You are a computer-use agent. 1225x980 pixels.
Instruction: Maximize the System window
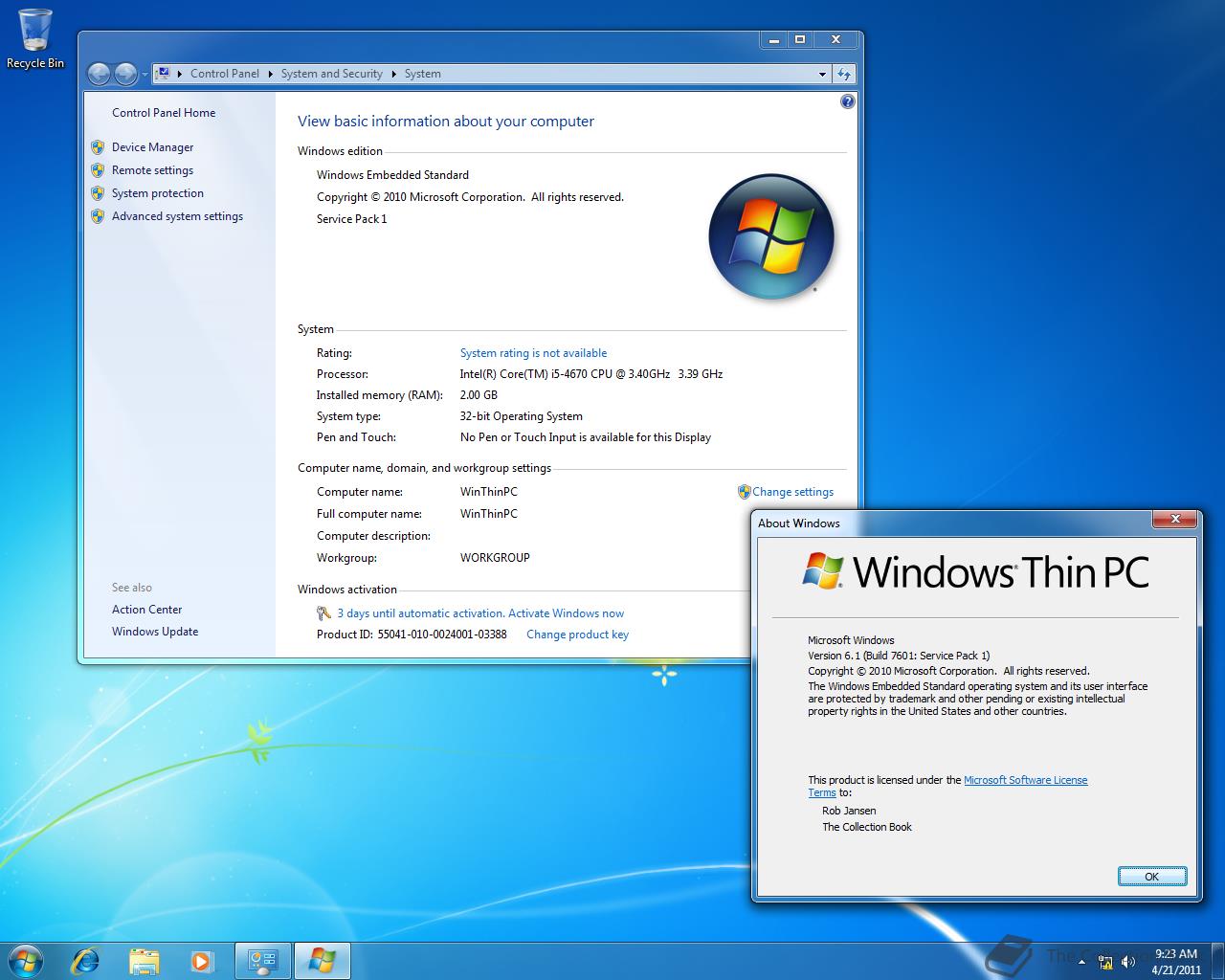(x=800, y=39)
